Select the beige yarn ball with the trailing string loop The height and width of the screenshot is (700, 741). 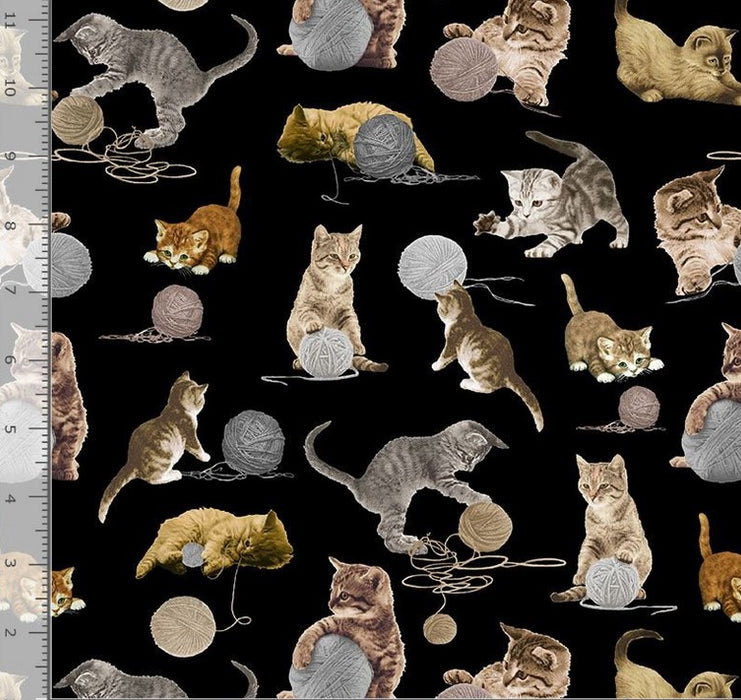[183, 625]
